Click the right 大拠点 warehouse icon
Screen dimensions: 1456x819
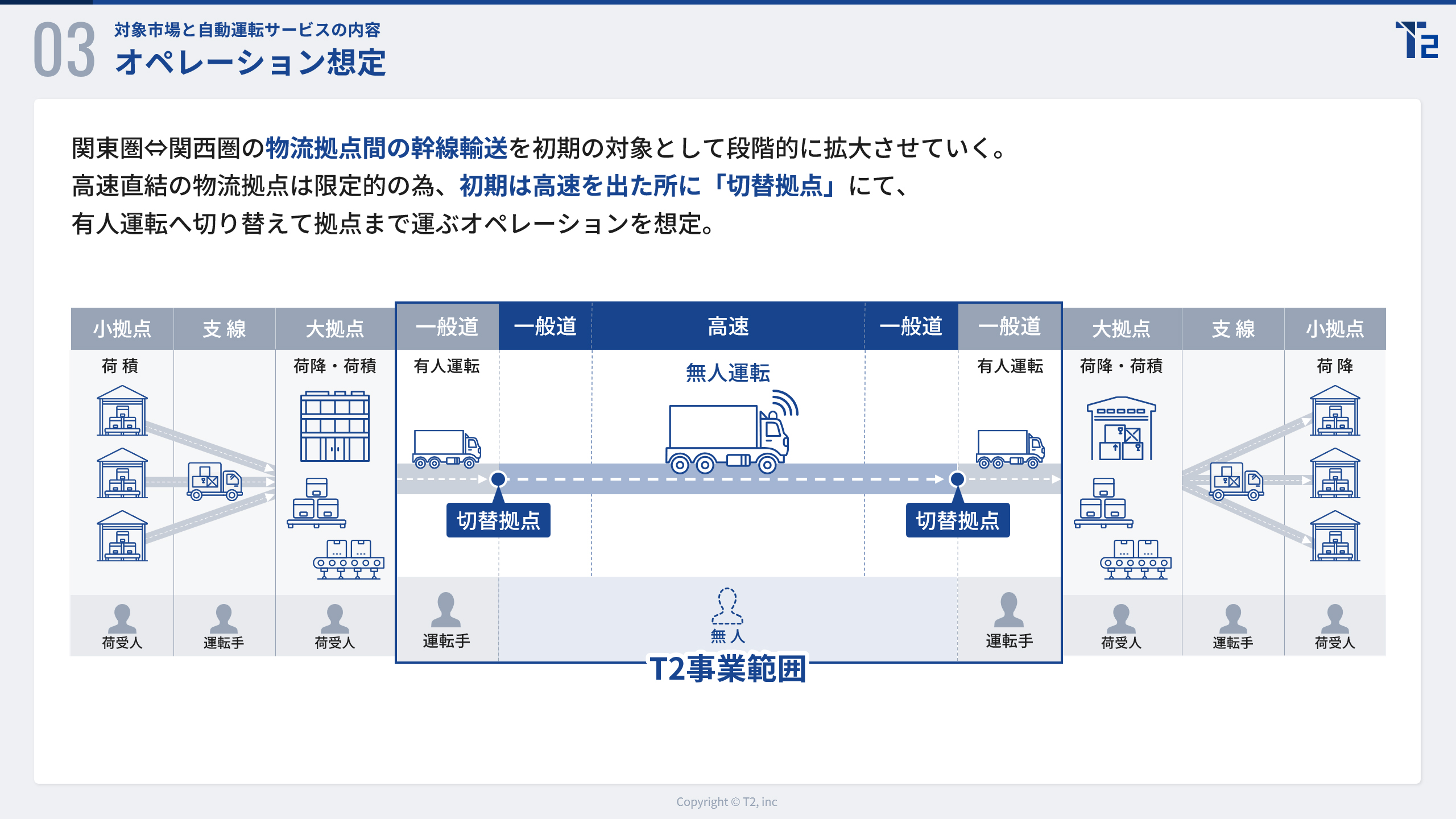pyautogui.click(x=1121, y=428)
